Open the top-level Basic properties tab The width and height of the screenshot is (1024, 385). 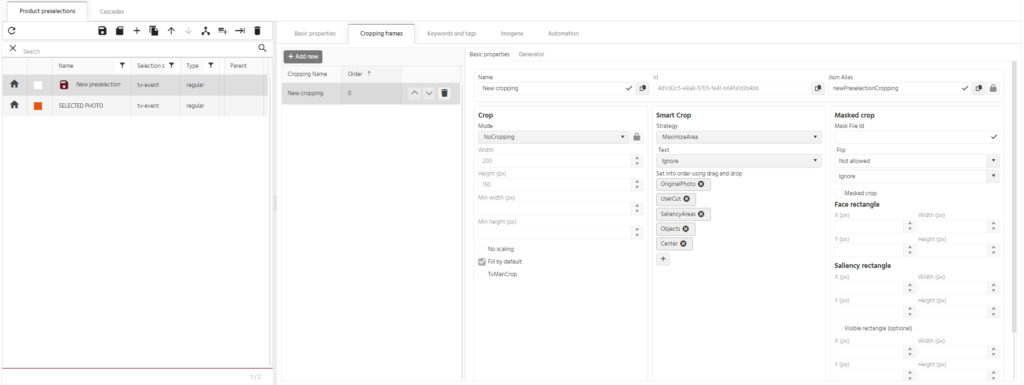click(315, 33)
